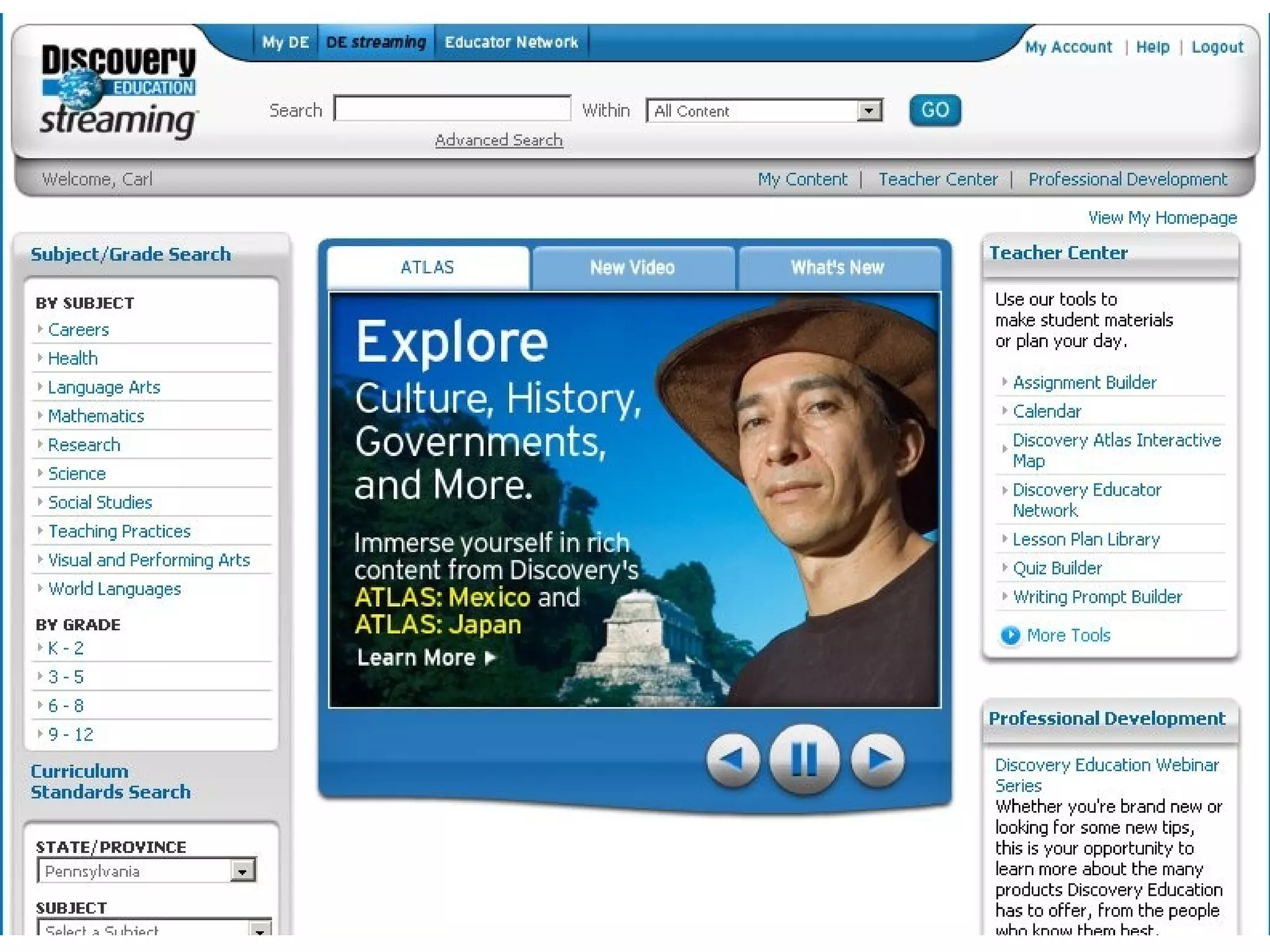Screen dimensions: 1270x952
Task: Pause the banner slideshow
Action: coord(804,759)
